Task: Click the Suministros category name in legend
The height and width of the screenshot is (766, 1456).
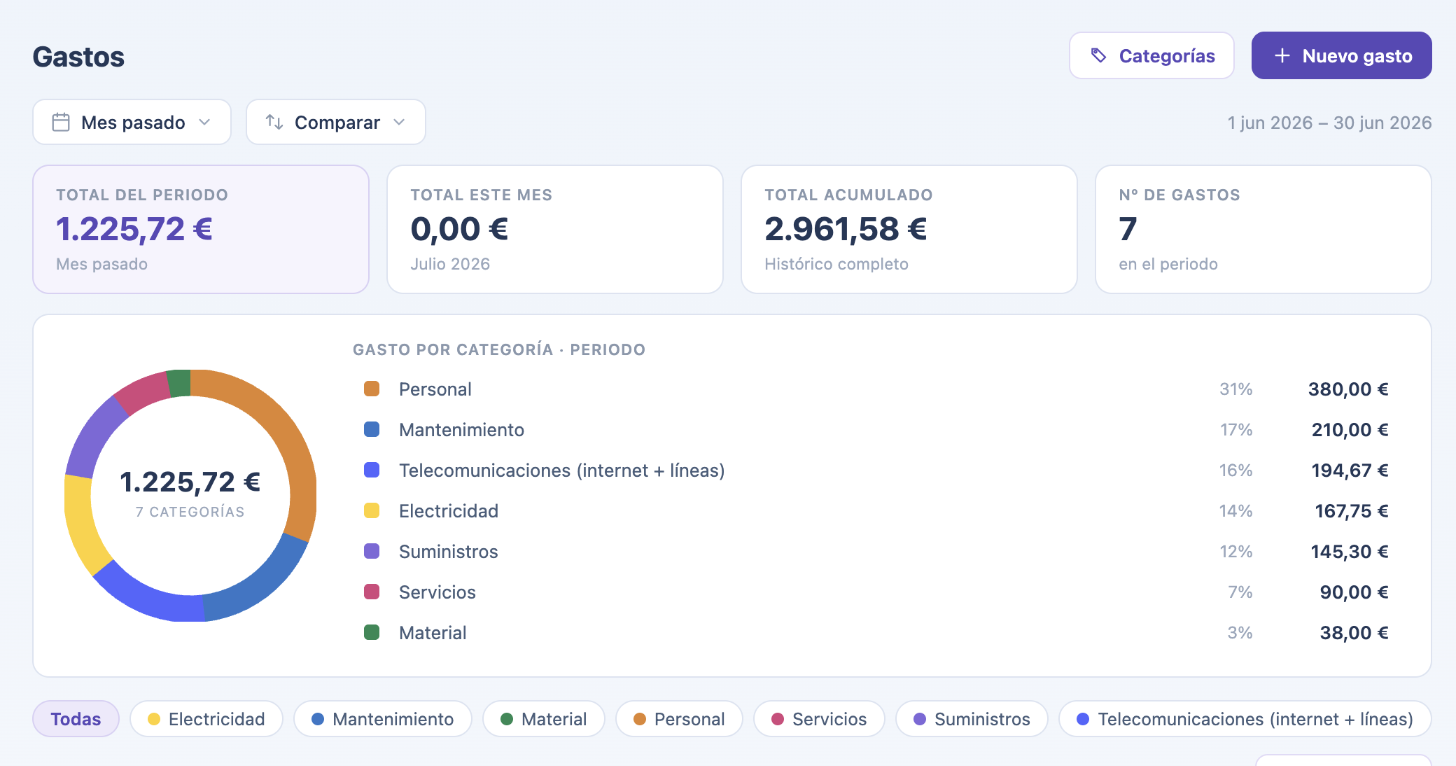Action: (448, 551)
